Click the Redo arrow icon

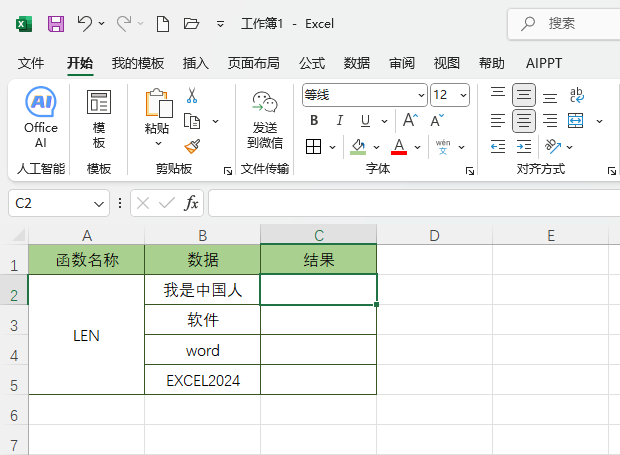pos(124,24)
